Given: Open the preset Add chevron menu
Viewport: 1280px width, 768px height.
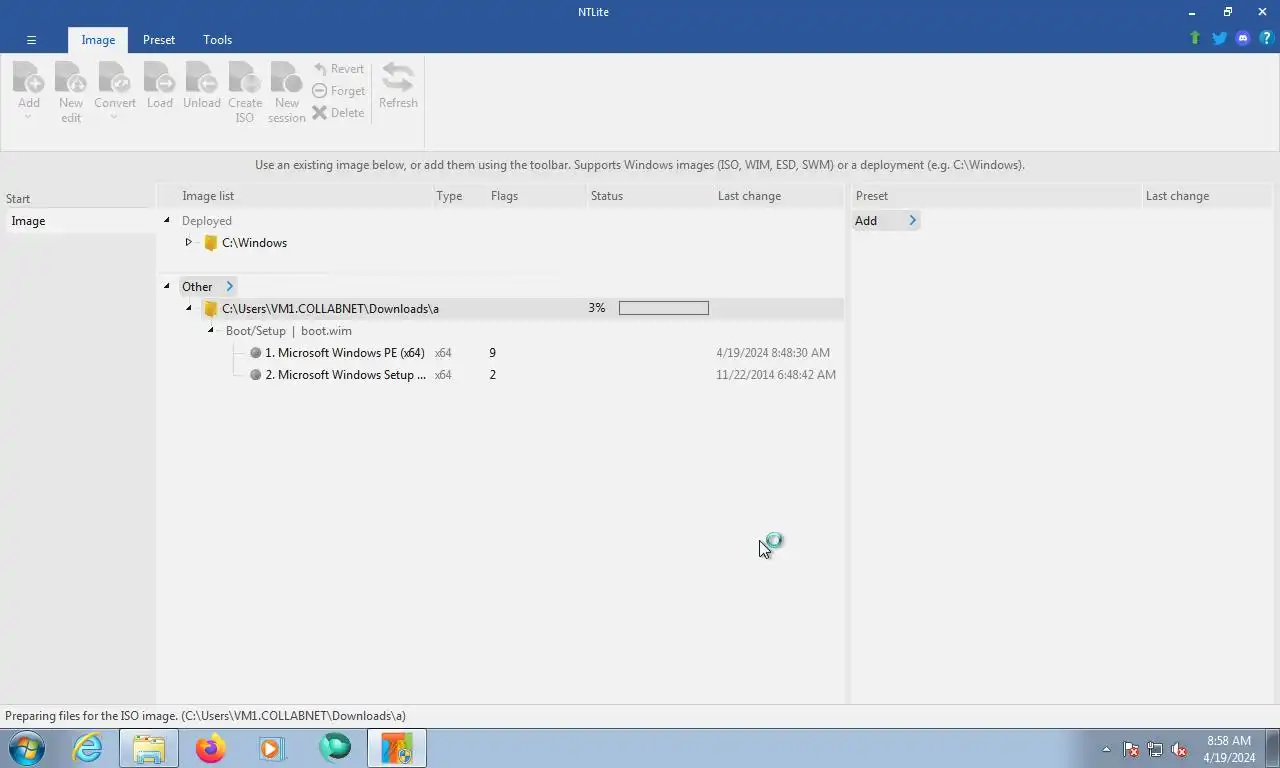Looking at the screenshot, I should tap(912, 221).
